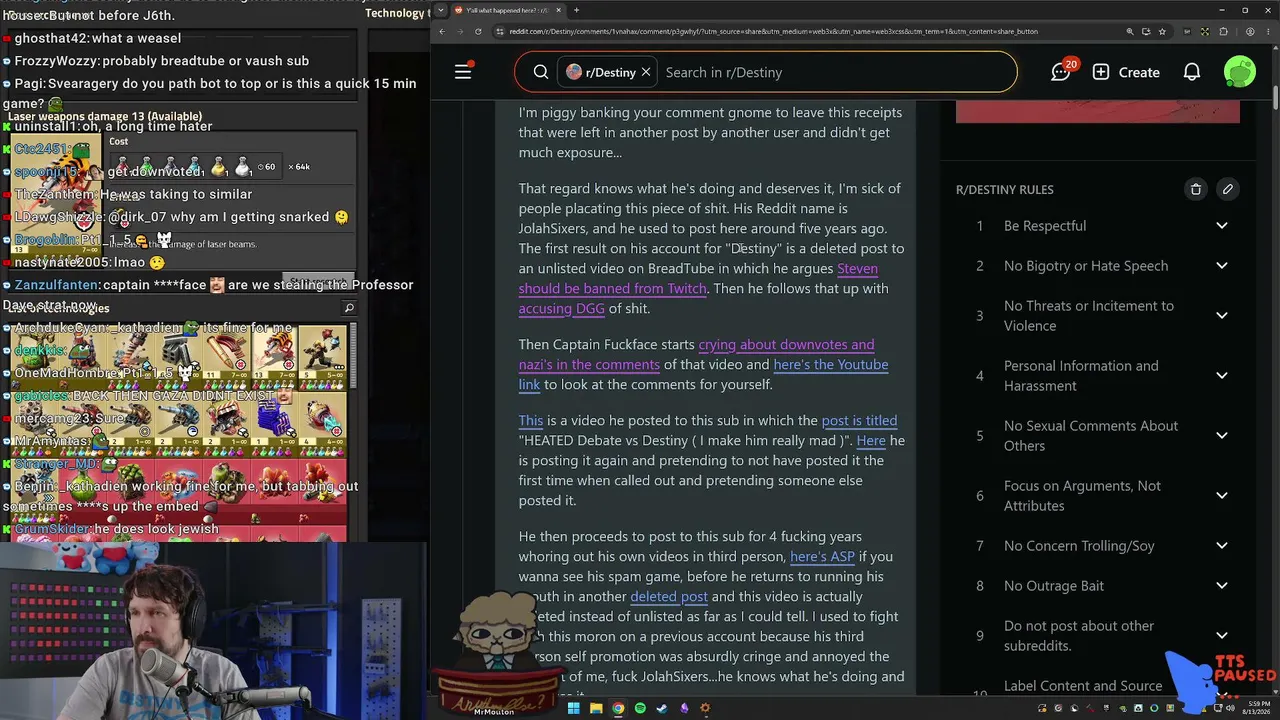Click the 'This' link starting the paragraph

531,421
